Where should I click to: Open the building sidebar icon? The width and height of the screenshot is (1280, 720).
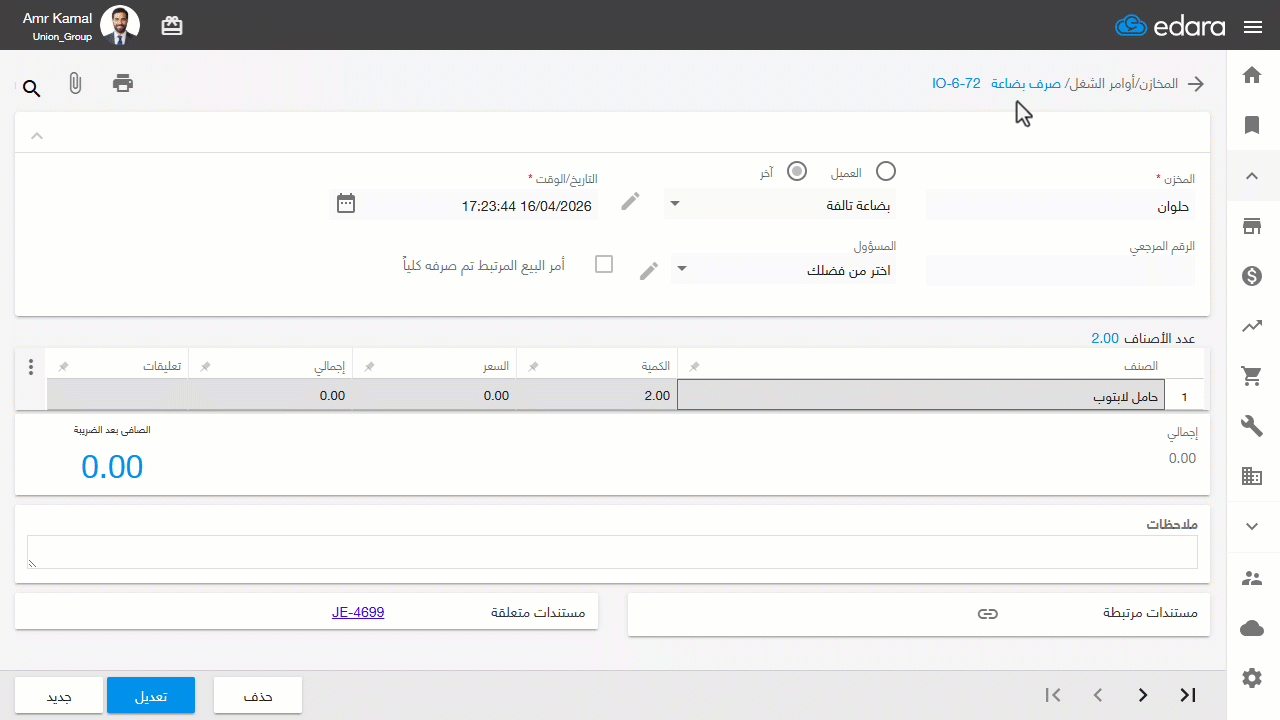tap(1252, 476)
